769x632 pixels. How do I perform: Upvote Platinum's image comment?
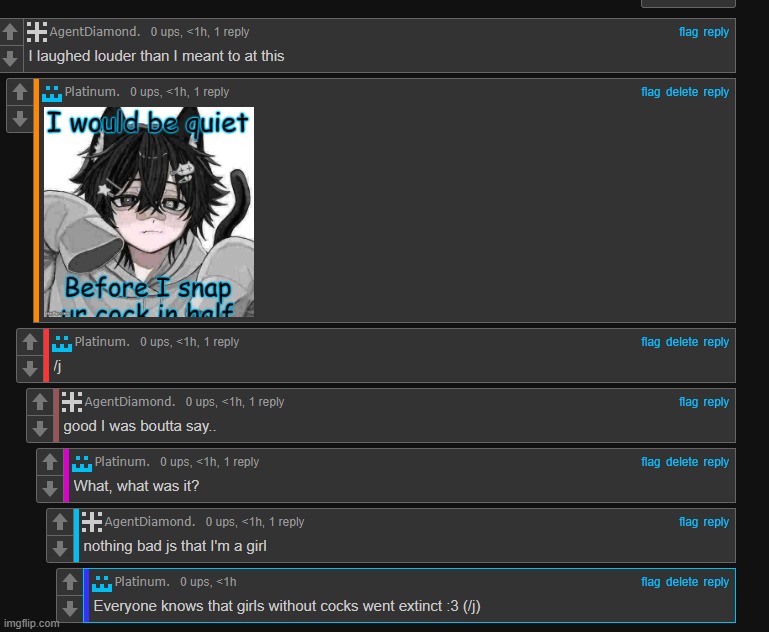[20, 92]
